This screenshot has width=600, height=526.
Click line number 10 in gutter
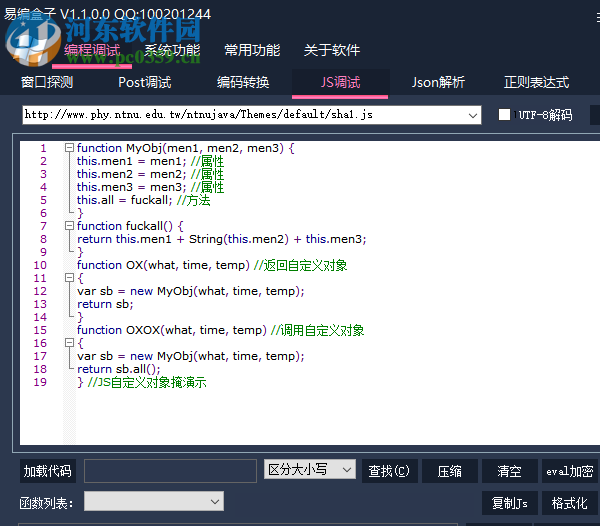coord(40,265)
